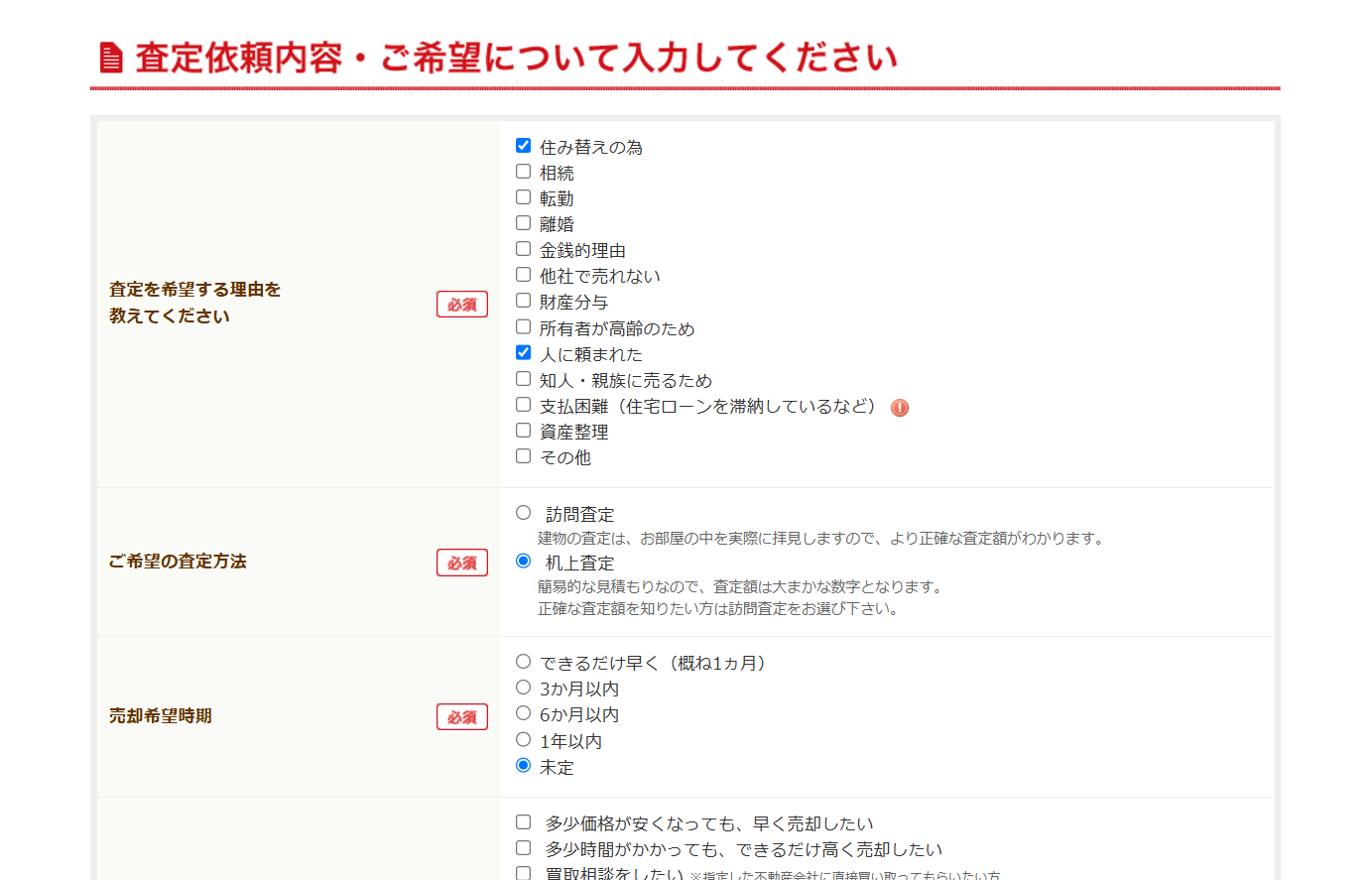
Task: Choose できるだけ早く(概ね1ヵ月) radio option
Action: click(523, 662)
